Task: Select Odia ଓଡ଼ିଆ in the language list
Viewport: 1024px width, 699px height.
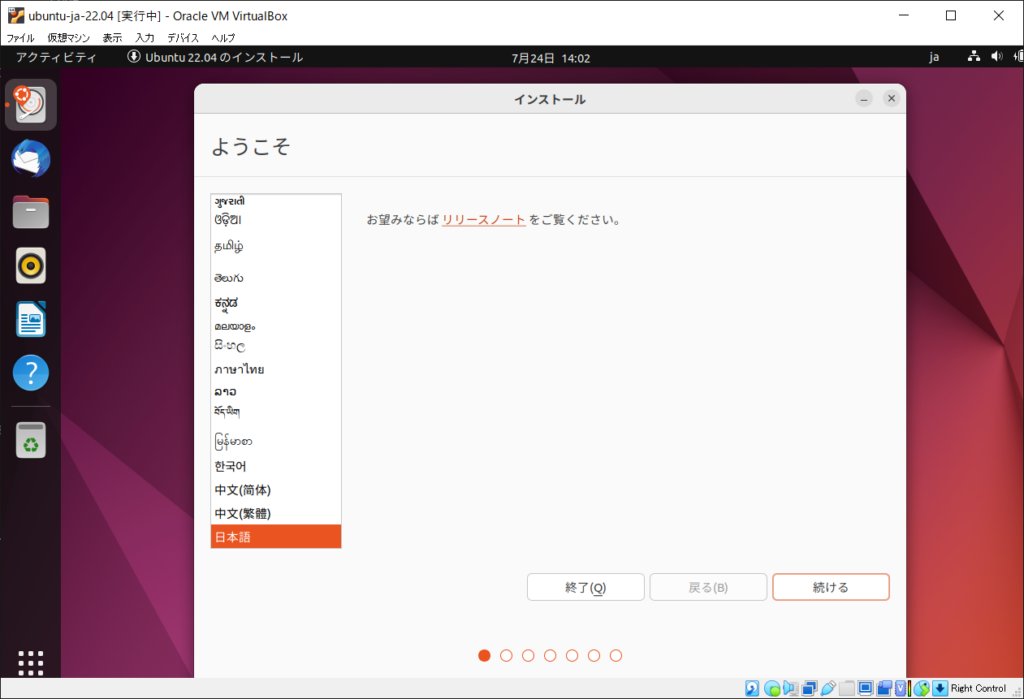Action: click(276, 220)
